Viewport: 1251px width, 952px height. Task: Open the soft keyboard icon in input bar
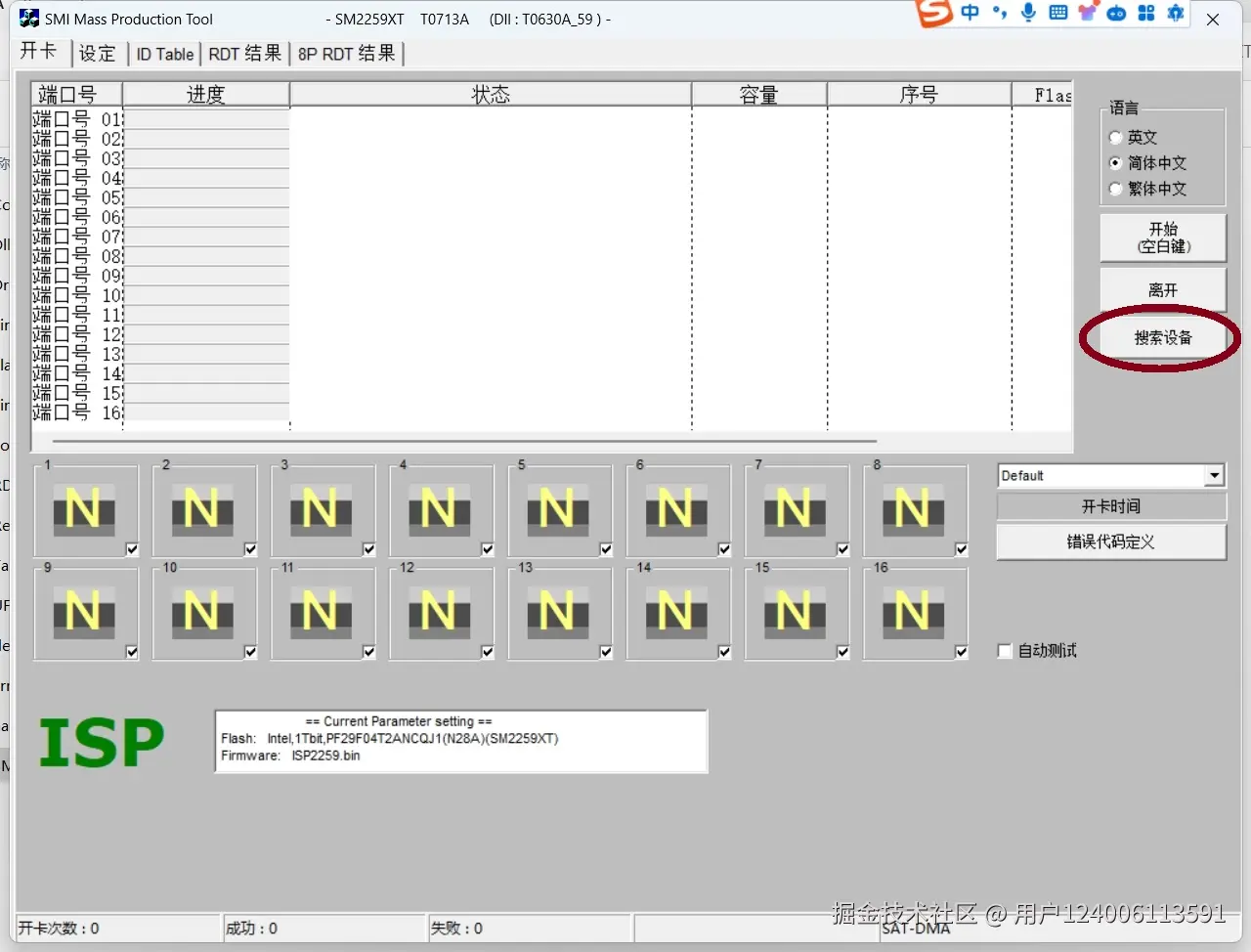tap(1057, 13)
